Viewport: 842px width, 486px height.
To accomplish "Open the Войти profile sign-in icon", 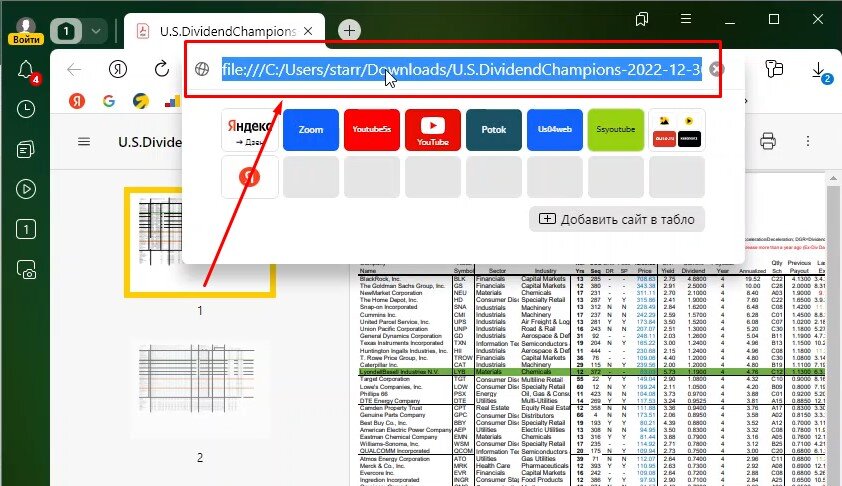I will [x=26, y=31].
